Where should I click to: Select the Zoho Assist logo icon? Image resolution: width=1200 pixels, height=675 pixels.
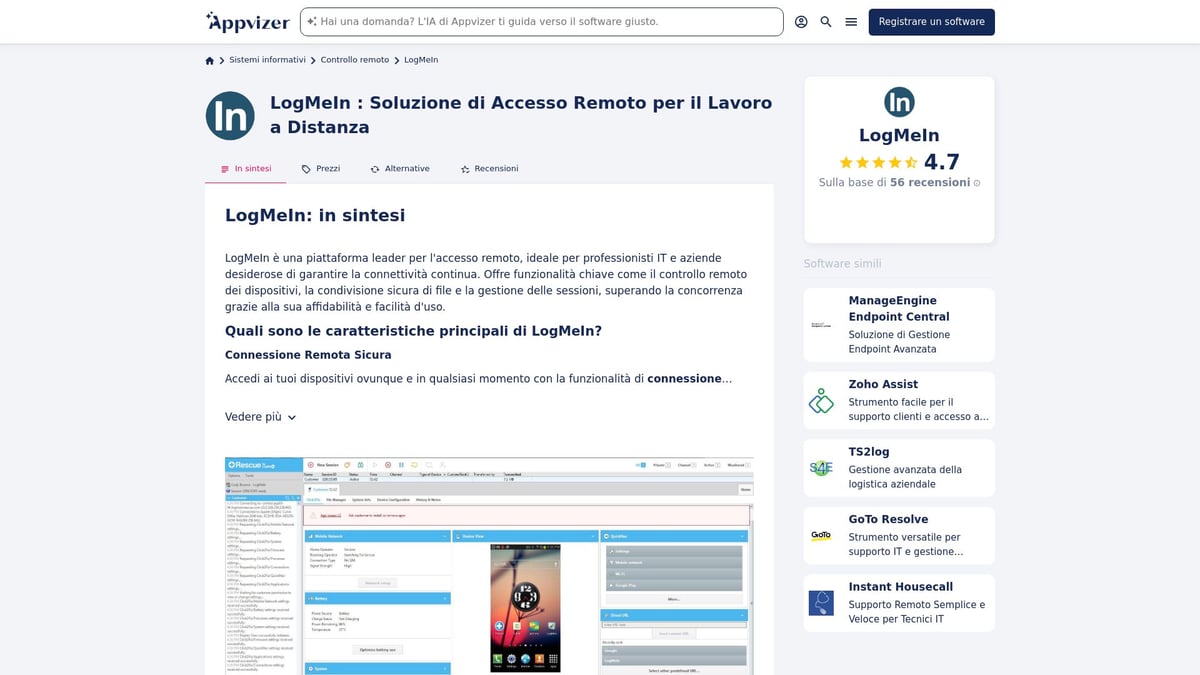pos(820,400)
